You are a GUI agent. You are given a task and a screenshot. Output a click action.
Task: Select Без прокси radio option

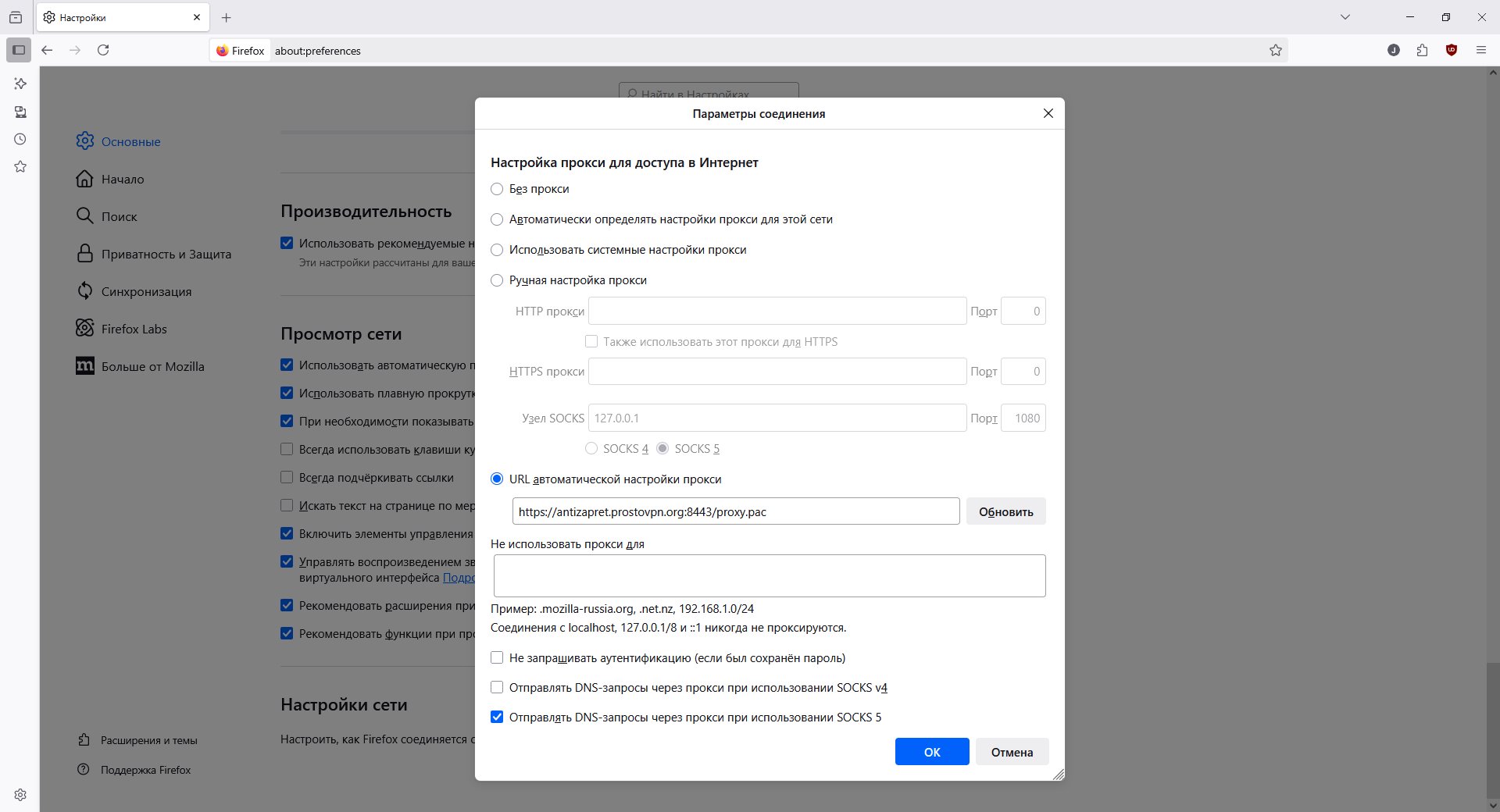(497, 189)
